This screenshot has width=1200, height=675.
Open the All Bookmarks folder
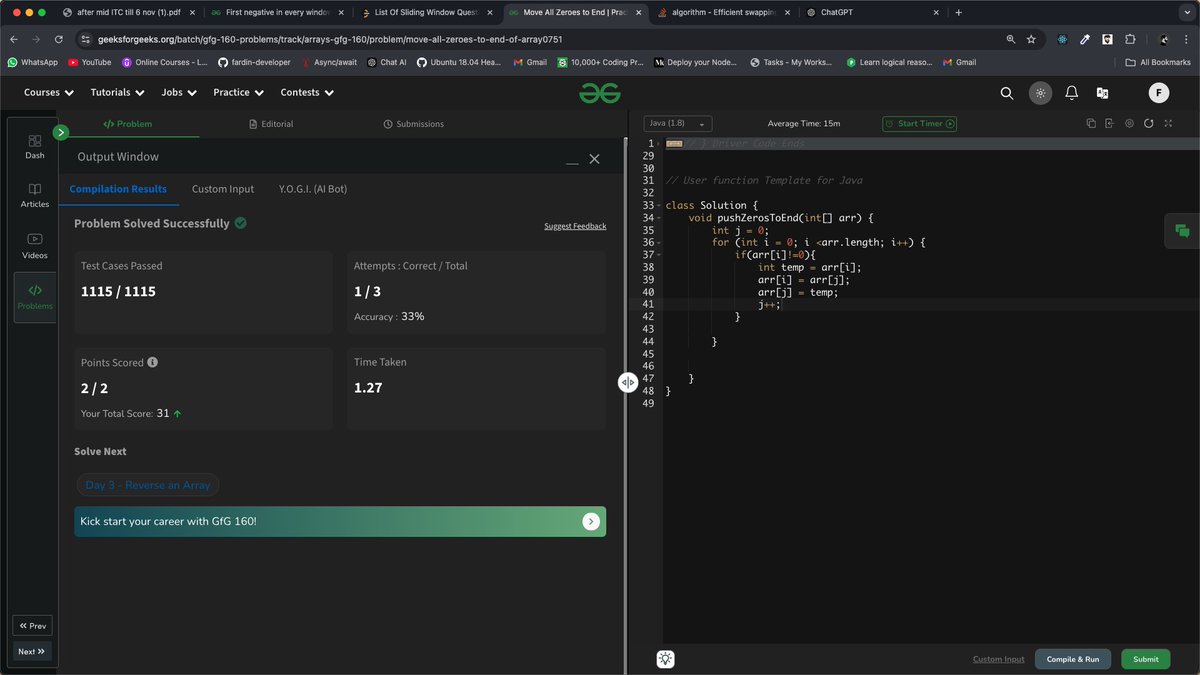coord(1158,62)
